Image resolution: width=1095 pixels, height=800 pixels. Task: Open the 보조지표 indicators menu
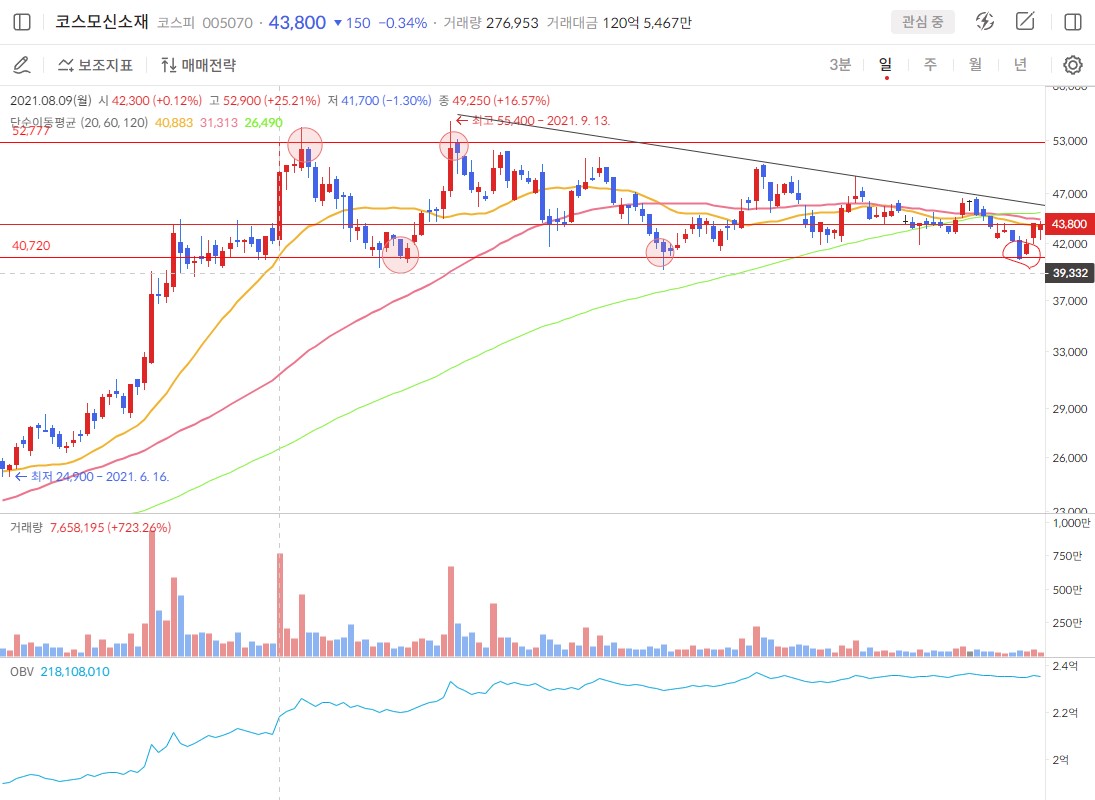coord(95,65)
